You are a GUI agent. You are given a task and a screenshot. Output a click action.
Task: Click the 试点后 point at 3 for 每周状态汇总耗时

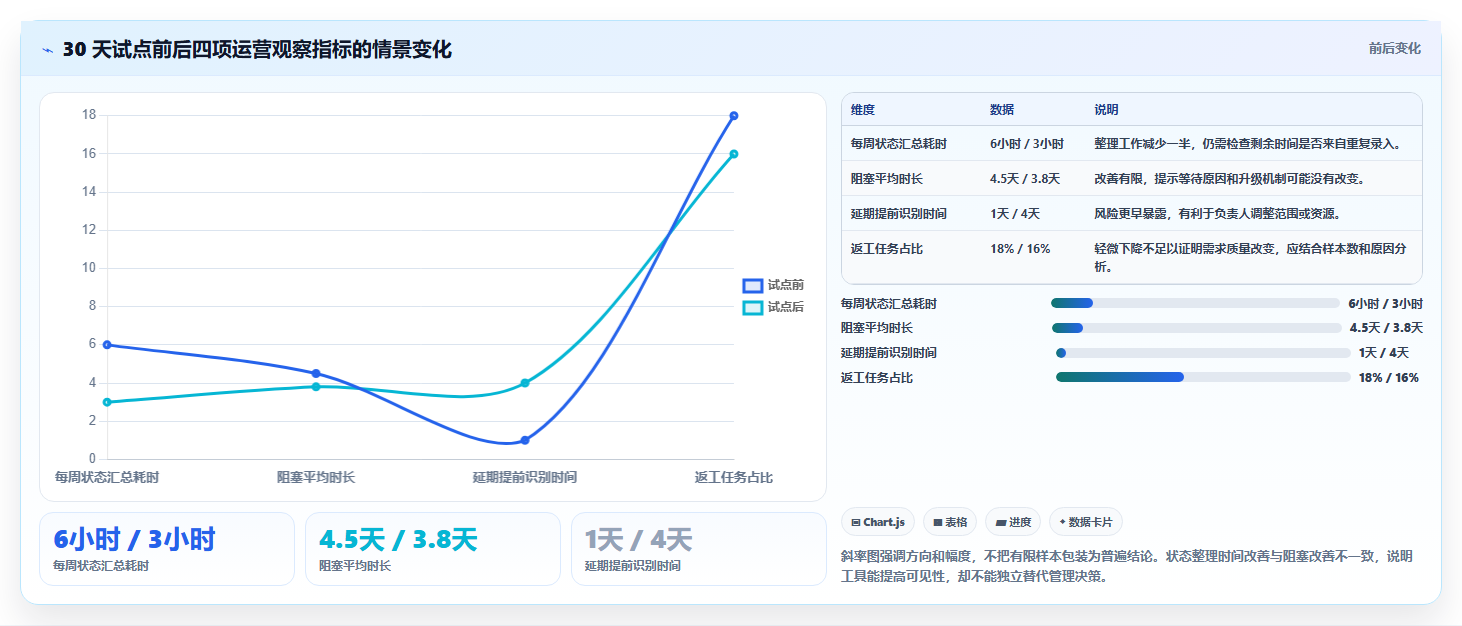[107, 402]
